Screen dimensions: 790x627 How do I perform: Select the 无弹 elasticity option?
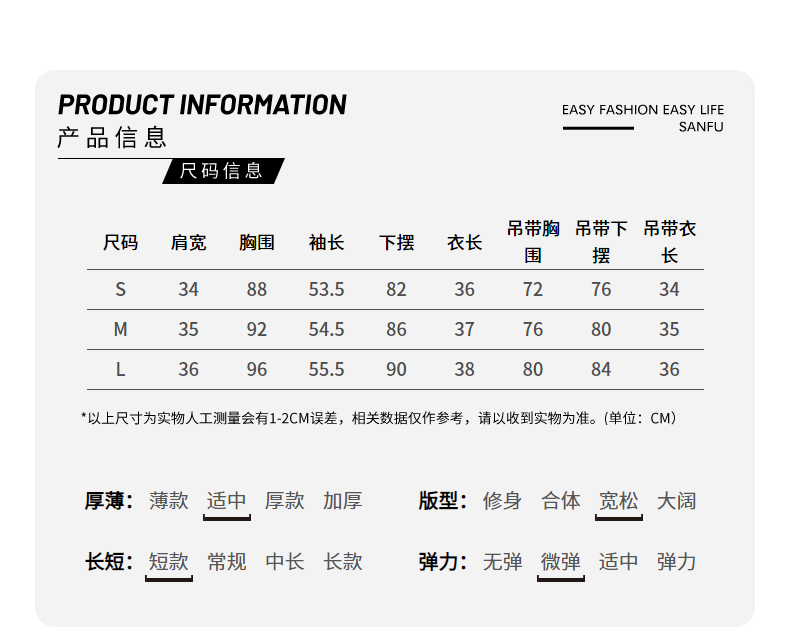pyautogui.click(x=502, y=562)
